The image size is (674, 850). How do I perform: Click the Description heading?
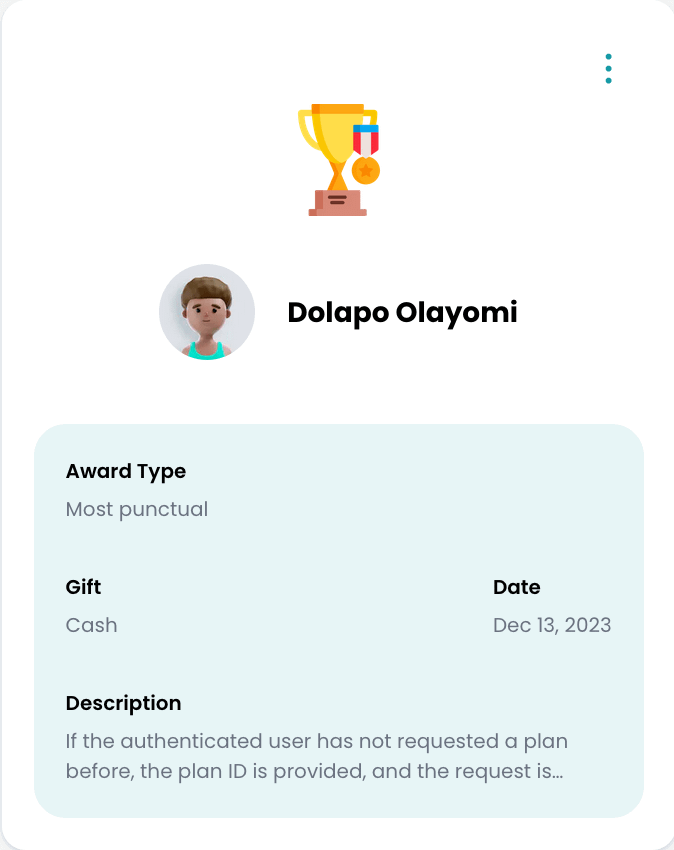pyautogui.click(x=124, y=703)
